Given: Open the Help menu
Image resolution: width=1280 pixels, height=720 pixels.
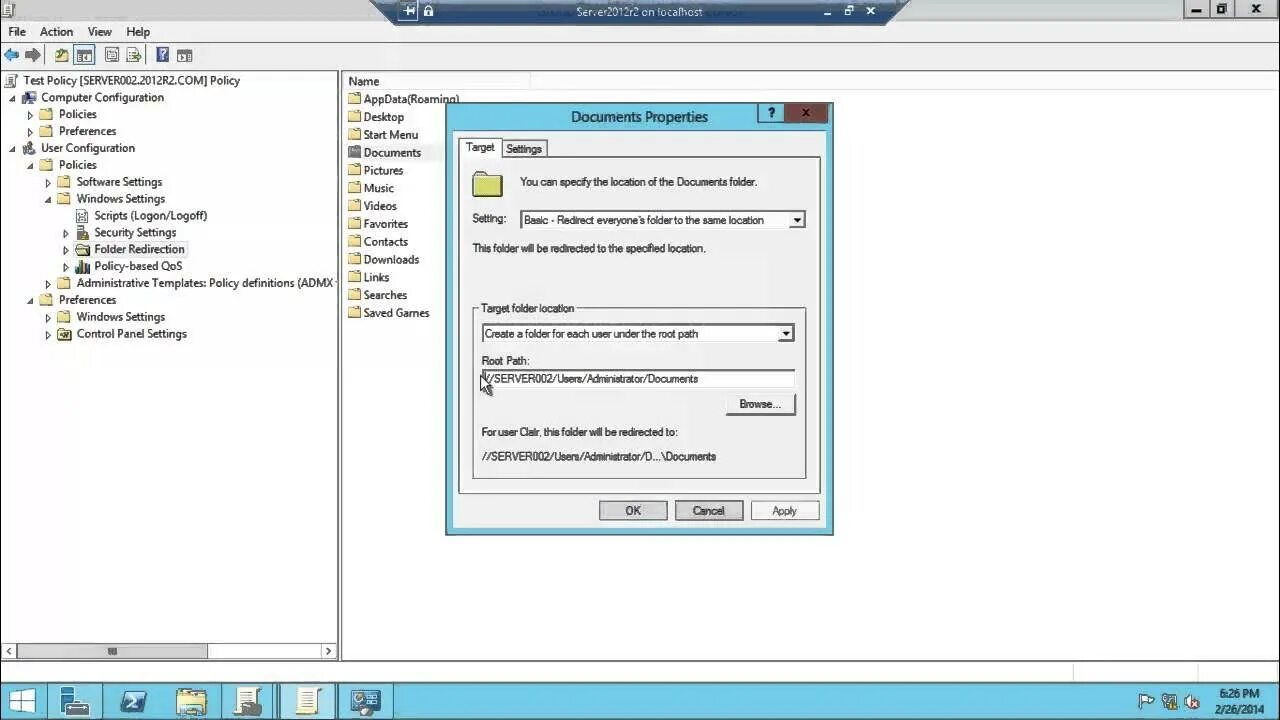Looking at the screenshot, I should click(x=138, y=32).
